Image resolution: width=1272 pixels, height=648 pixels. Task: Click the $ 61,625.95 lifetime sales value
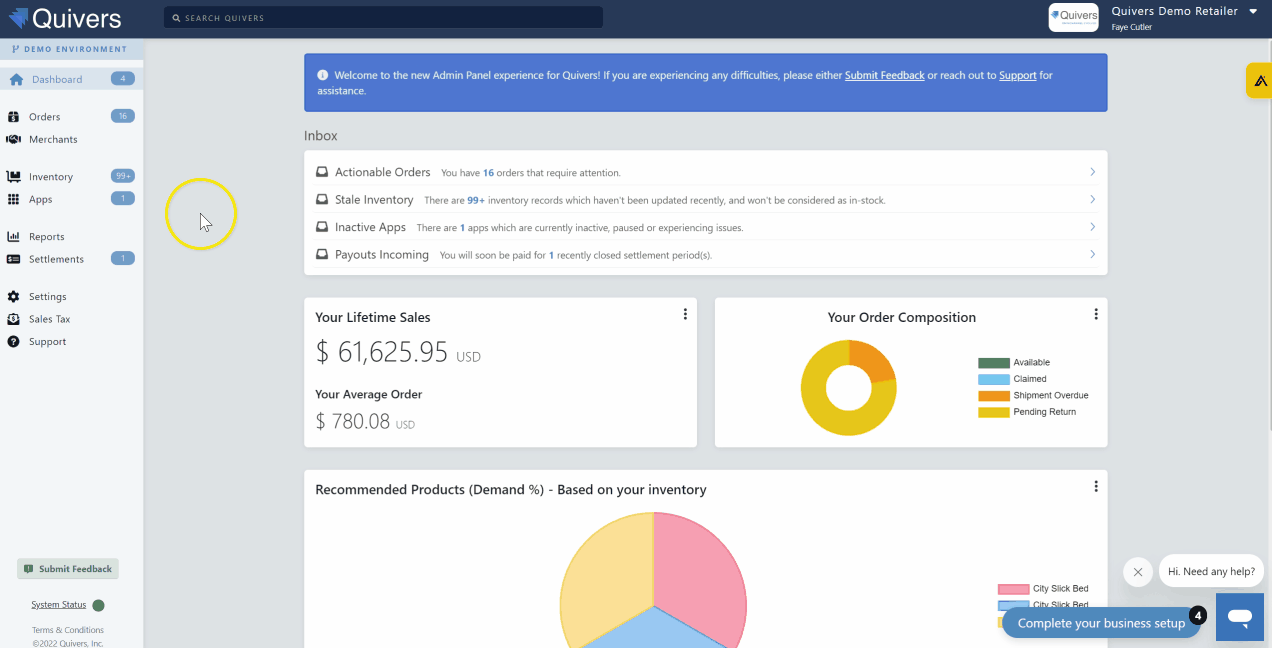382,352
